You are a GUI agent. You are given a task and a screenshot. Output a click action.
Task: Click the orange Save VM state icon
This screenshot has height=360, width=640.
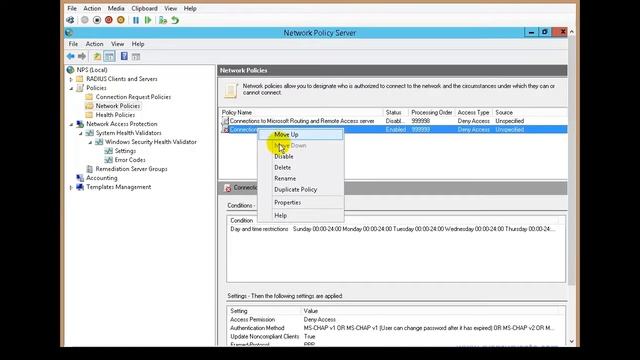click(121, 20)
